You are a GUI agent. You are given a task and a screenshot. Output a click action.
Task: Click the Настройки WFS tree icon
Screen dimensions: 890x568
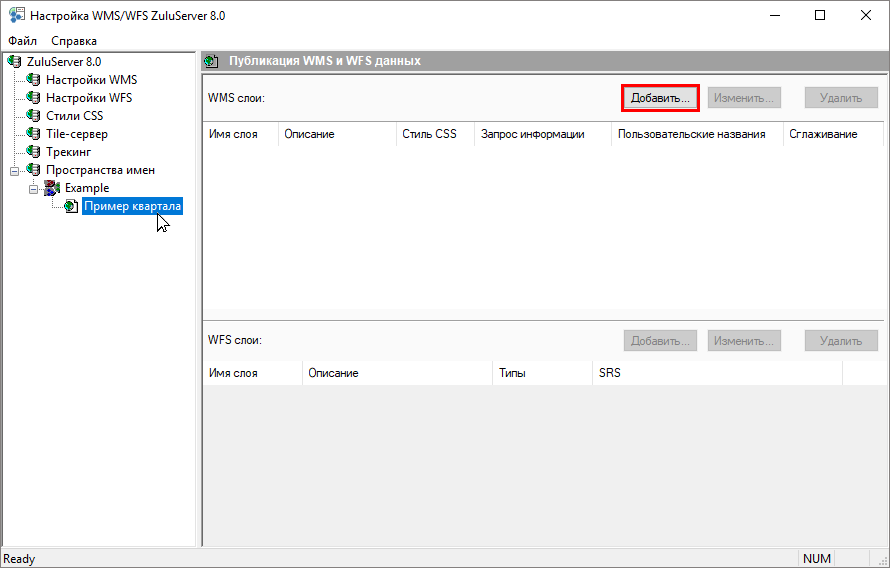[34, 98]
